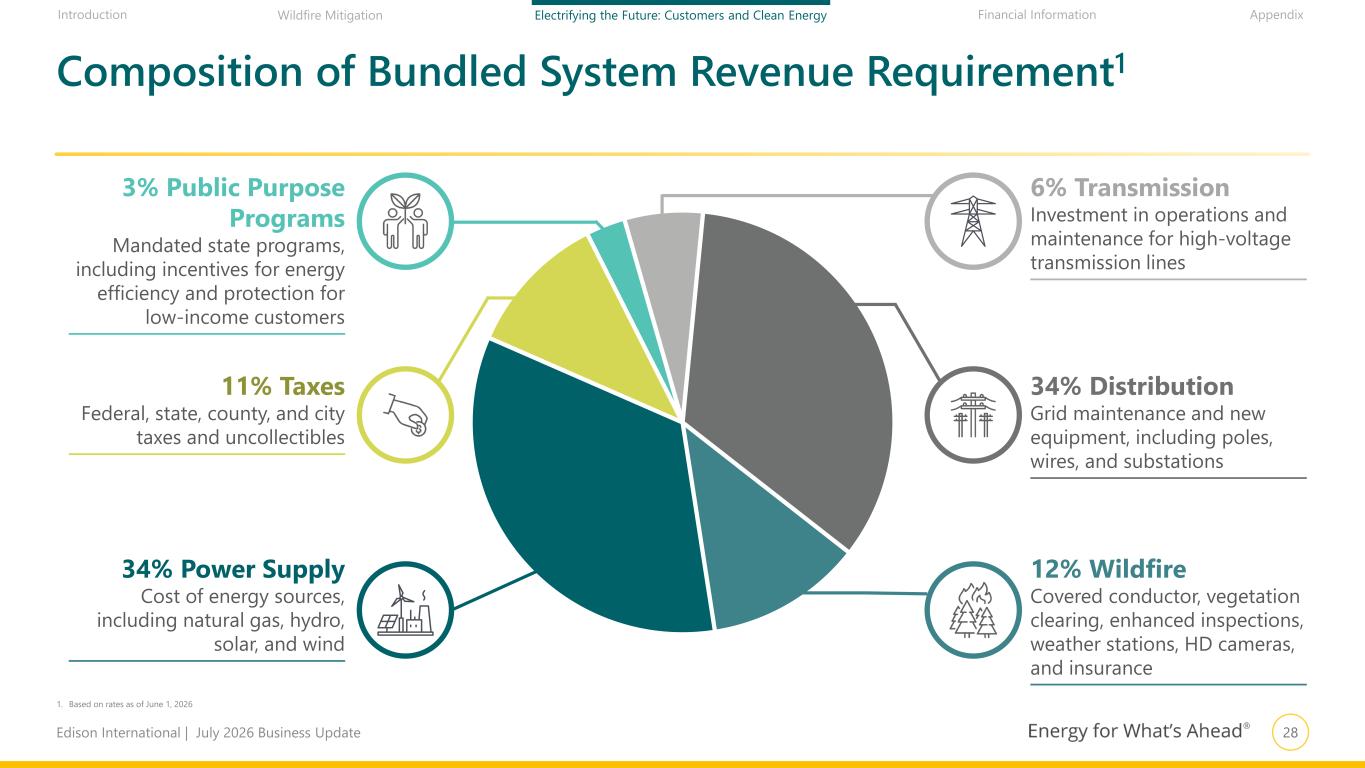The width and height of the screenshot is (1365, 768).
Task: Click the slide title 'Composition of Bundled System Revenue Requirement'
Action: point(592,71)
